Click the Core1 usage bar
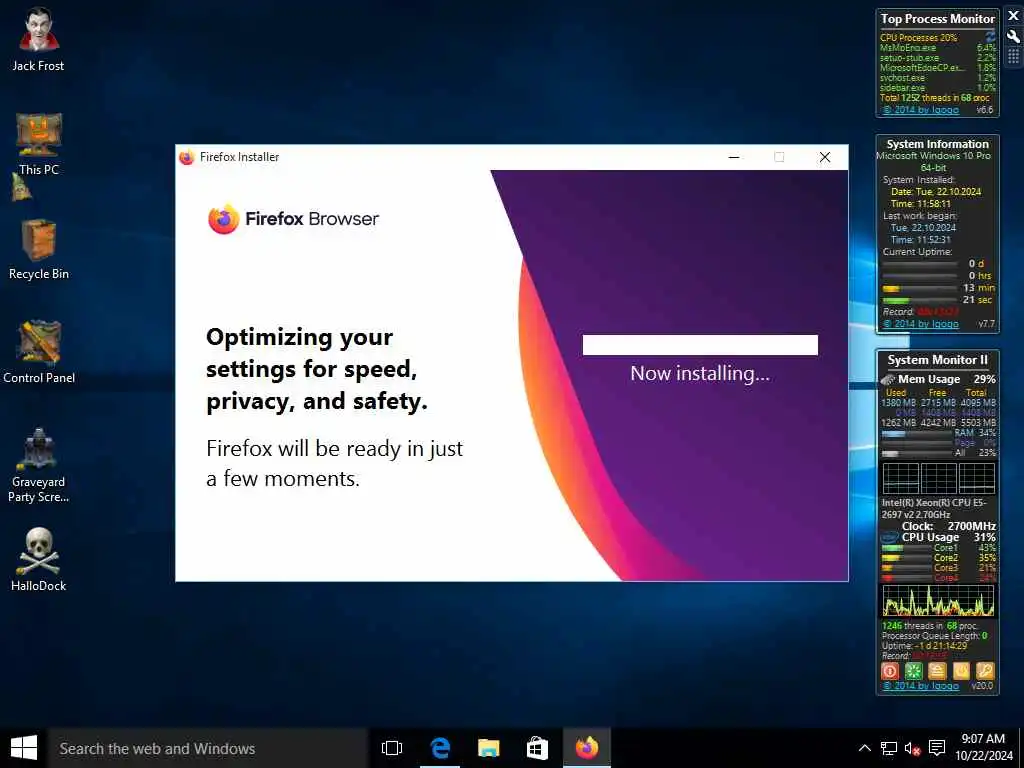 point(906,549)
